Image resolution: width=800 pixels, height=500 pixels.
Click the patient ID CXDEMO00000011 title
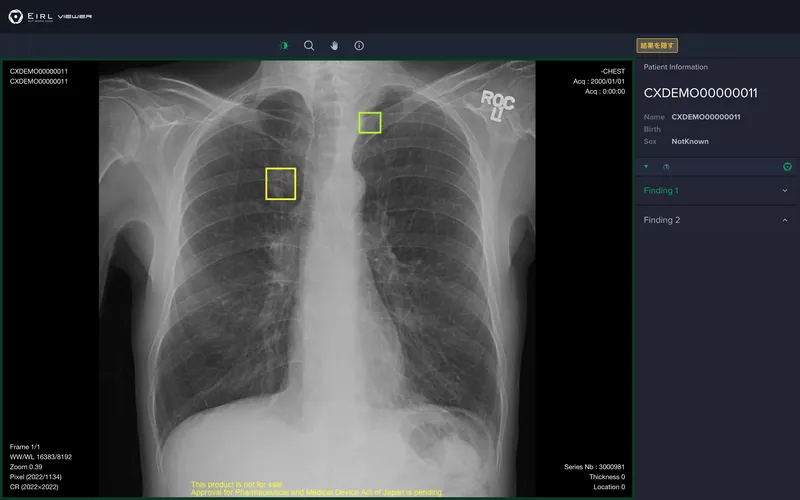click(700, 93)
